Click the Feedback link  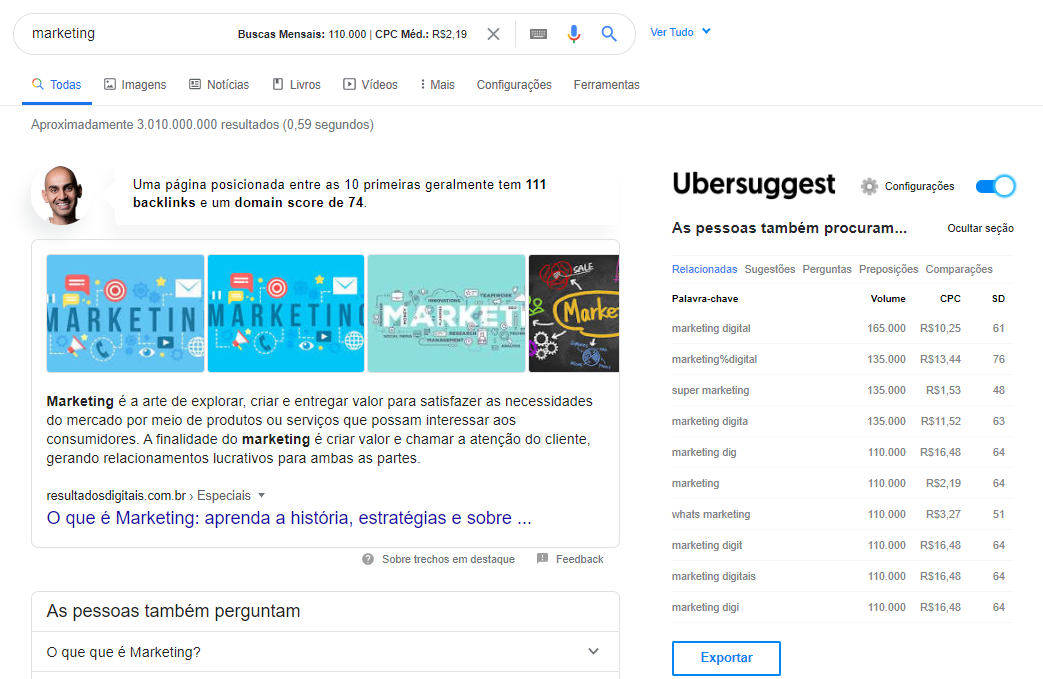[579, 559]
